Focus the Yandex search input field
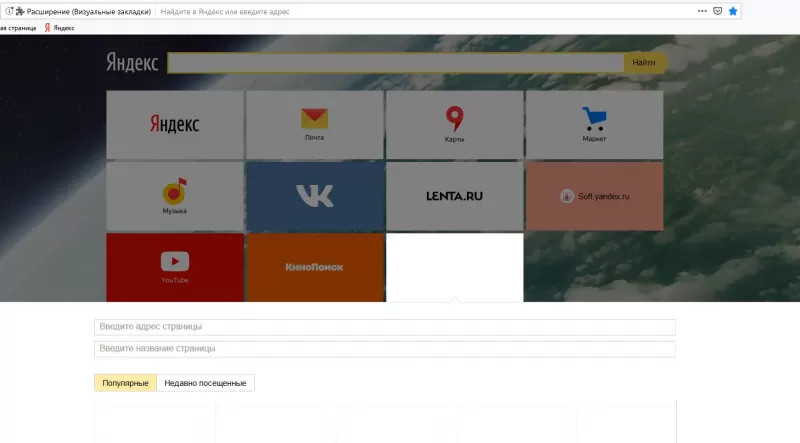Viewport: 800px width, 443px height. [x=395, y=63]
